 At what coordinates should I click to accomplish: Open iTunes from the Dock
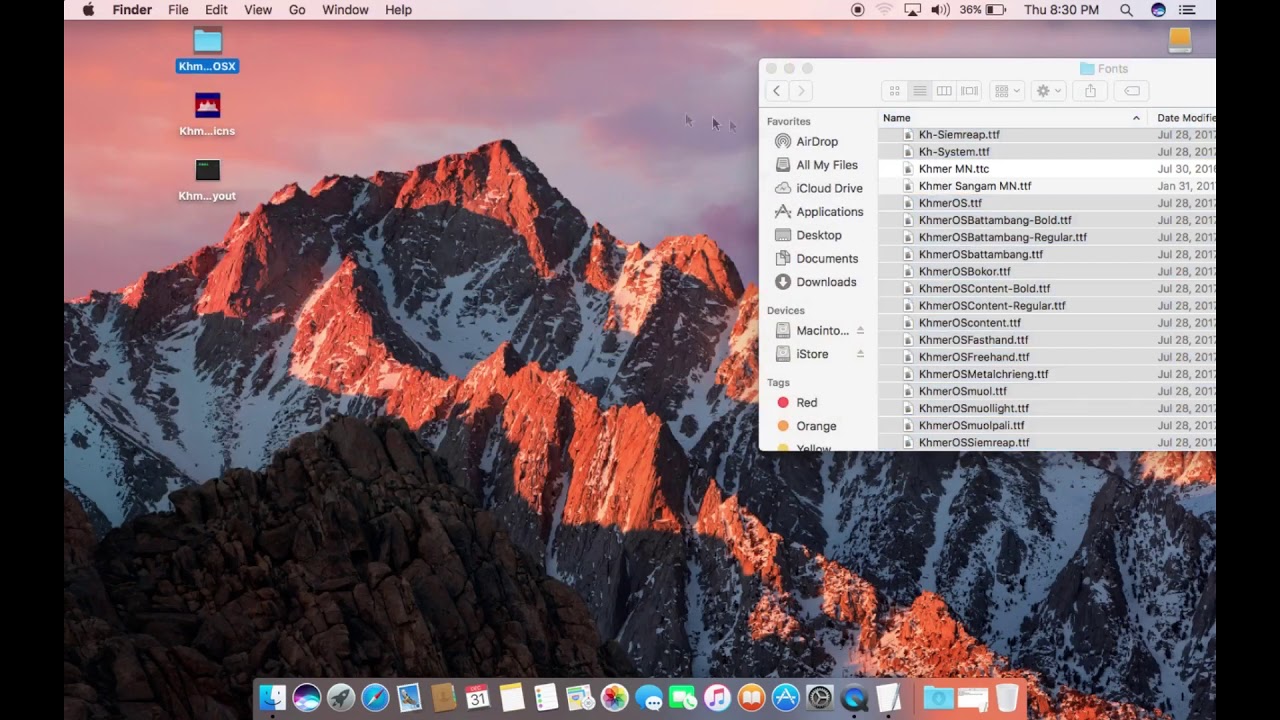[717, 697]
